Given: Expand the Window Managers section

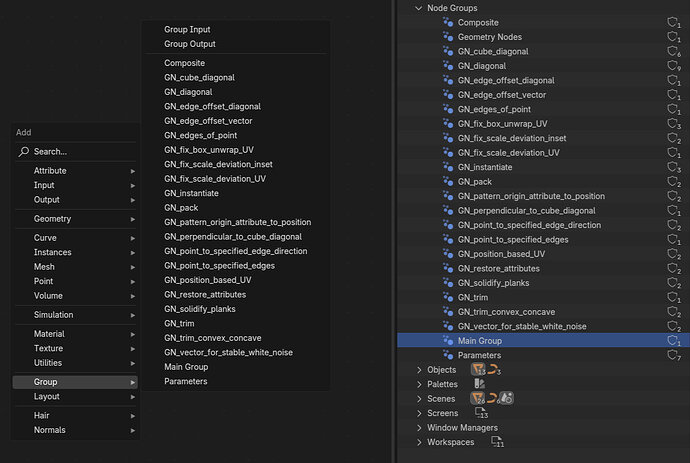Looking at the screenshot, I should coord(419,428).
